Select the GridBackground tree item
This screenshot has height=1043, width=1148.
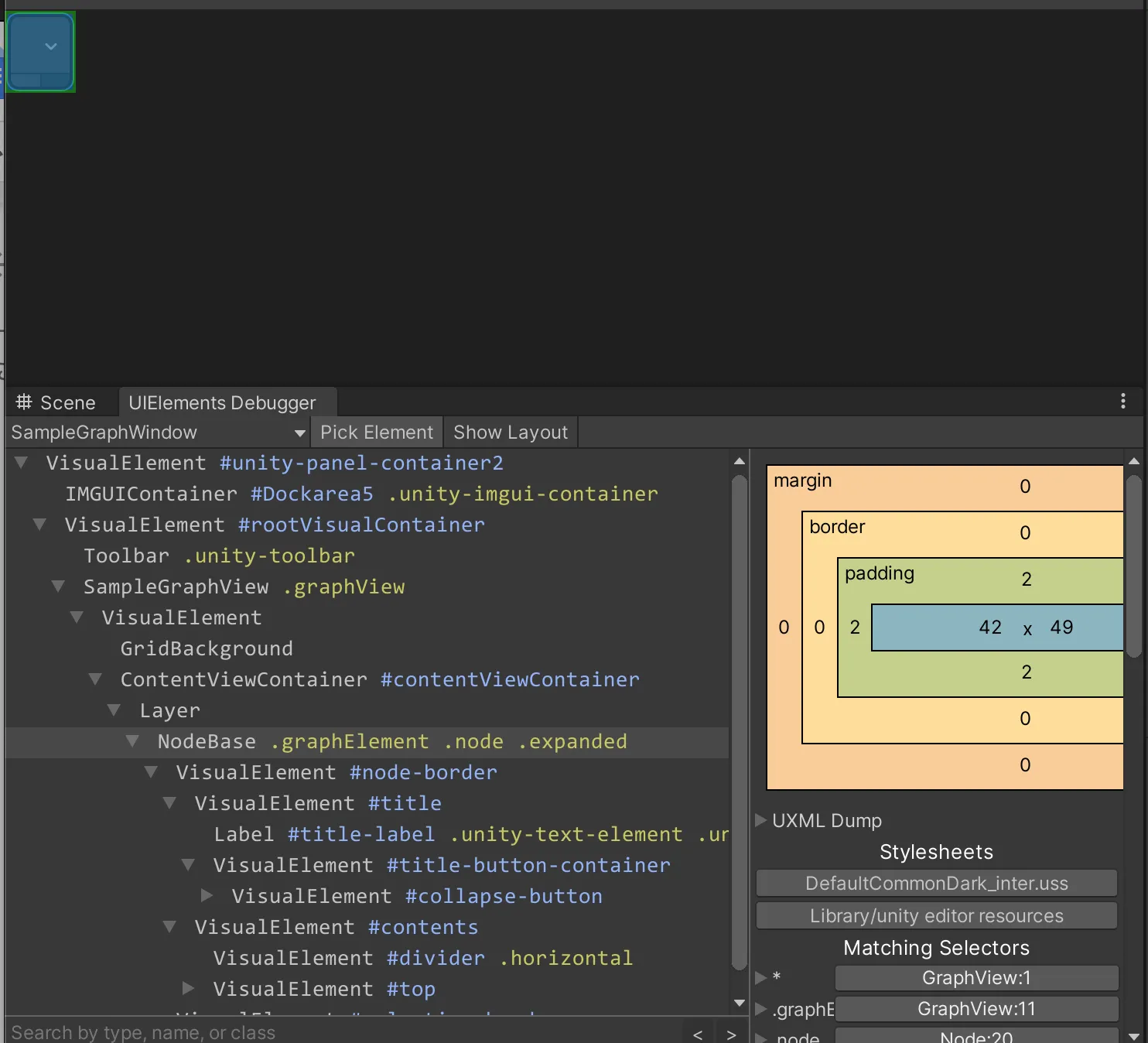(x=207, y=648)
